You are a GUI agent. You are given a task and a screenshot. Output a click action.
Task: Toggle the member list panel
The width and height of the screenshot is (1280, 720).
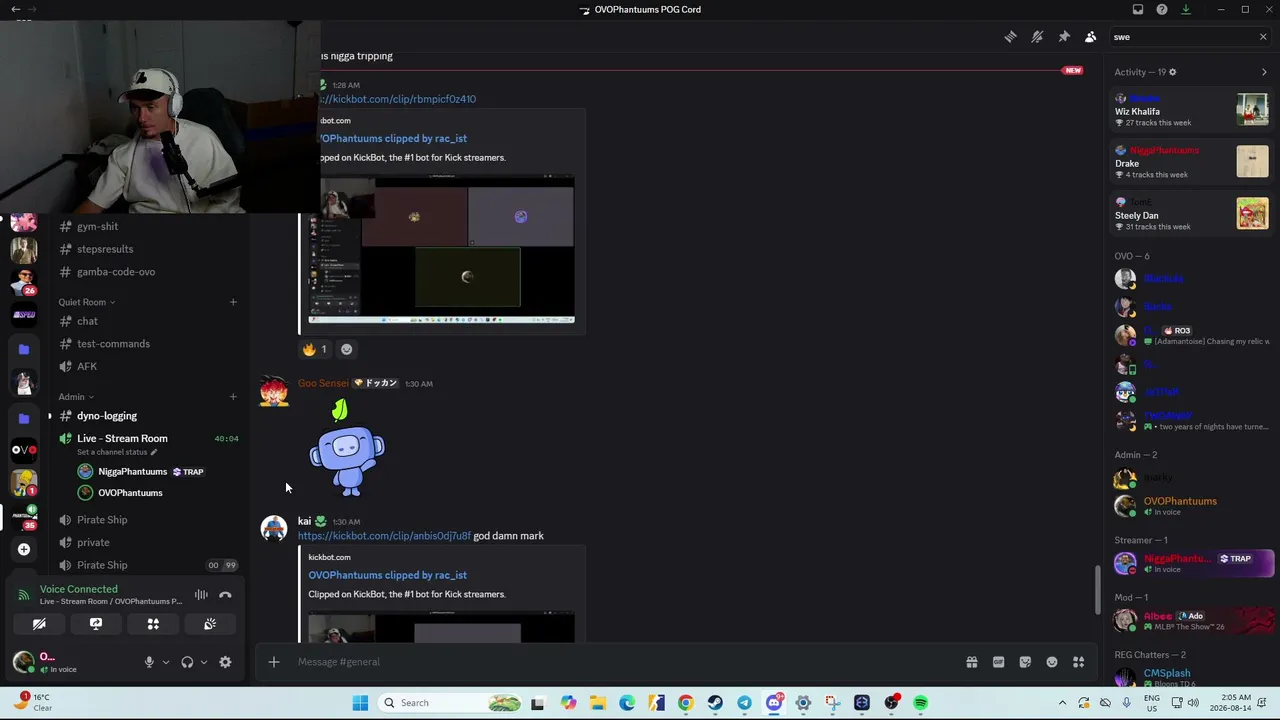[x=1091, y=37]
